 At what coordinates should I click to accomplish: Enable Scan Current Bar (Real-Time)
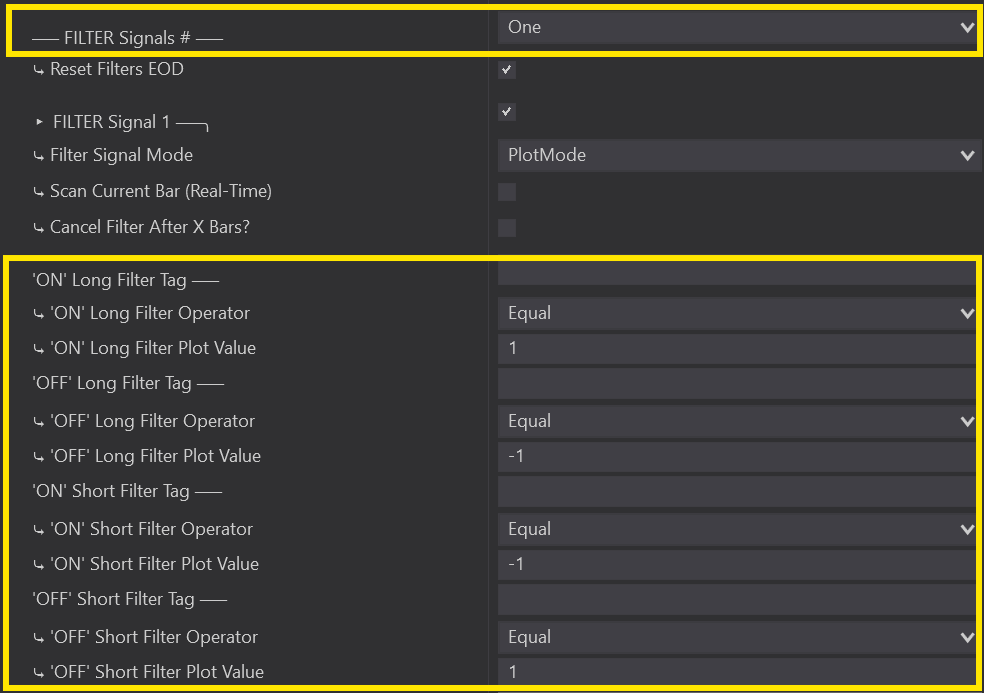pos(507,192)
